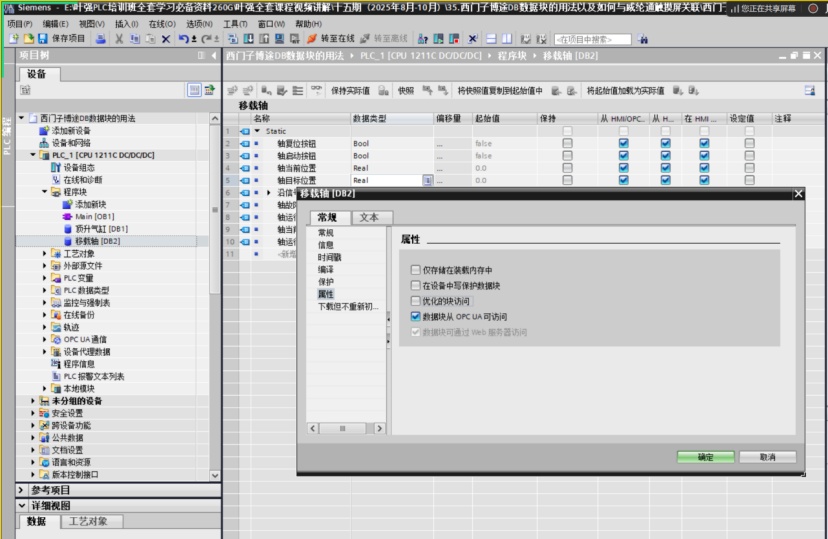The height and width of the screenshot is (539, 828).
Task: Click the Copy icon in main toolbar
Action: coord(135,39)
